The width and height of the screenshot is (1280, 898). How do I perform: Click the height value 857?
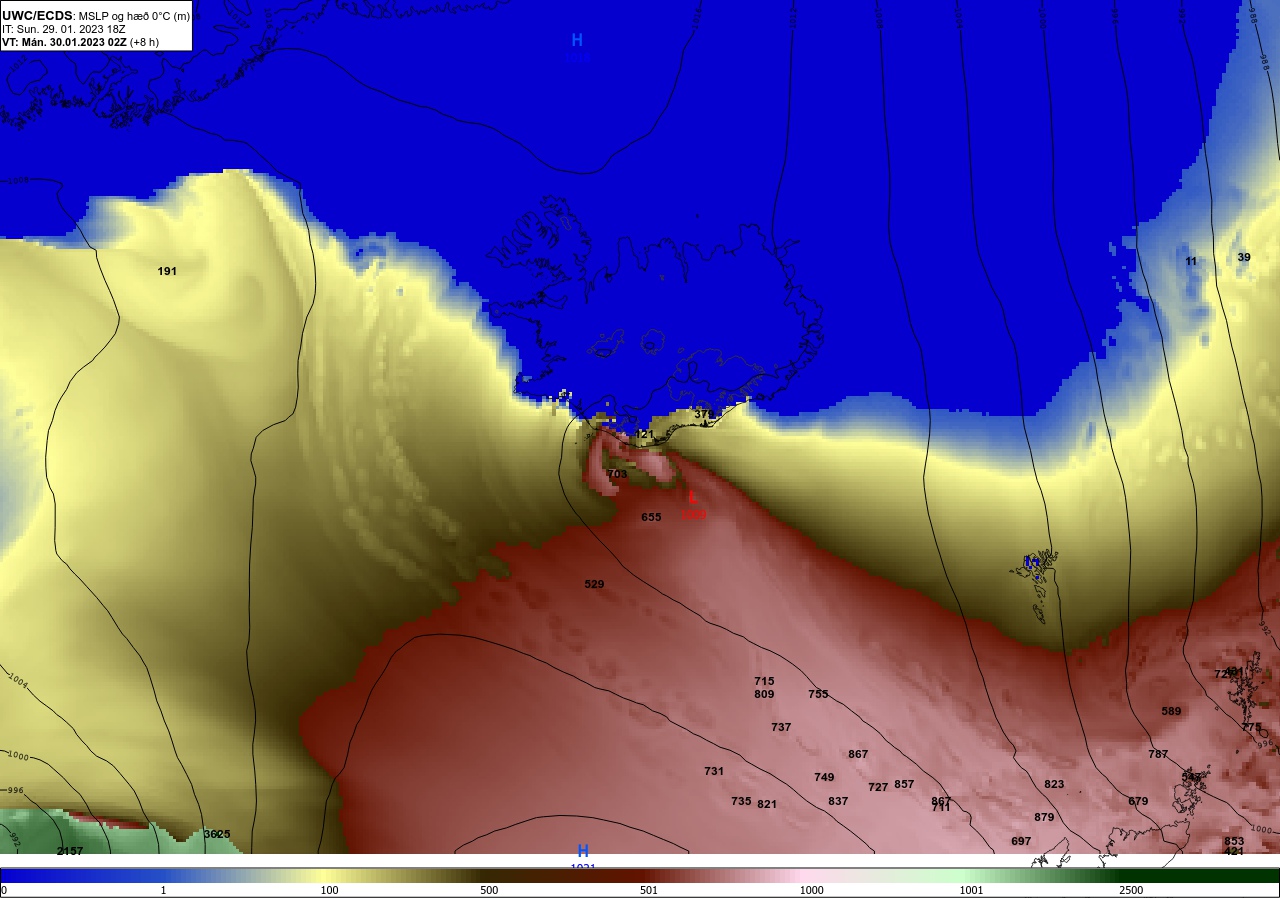[x=904, y=784]
